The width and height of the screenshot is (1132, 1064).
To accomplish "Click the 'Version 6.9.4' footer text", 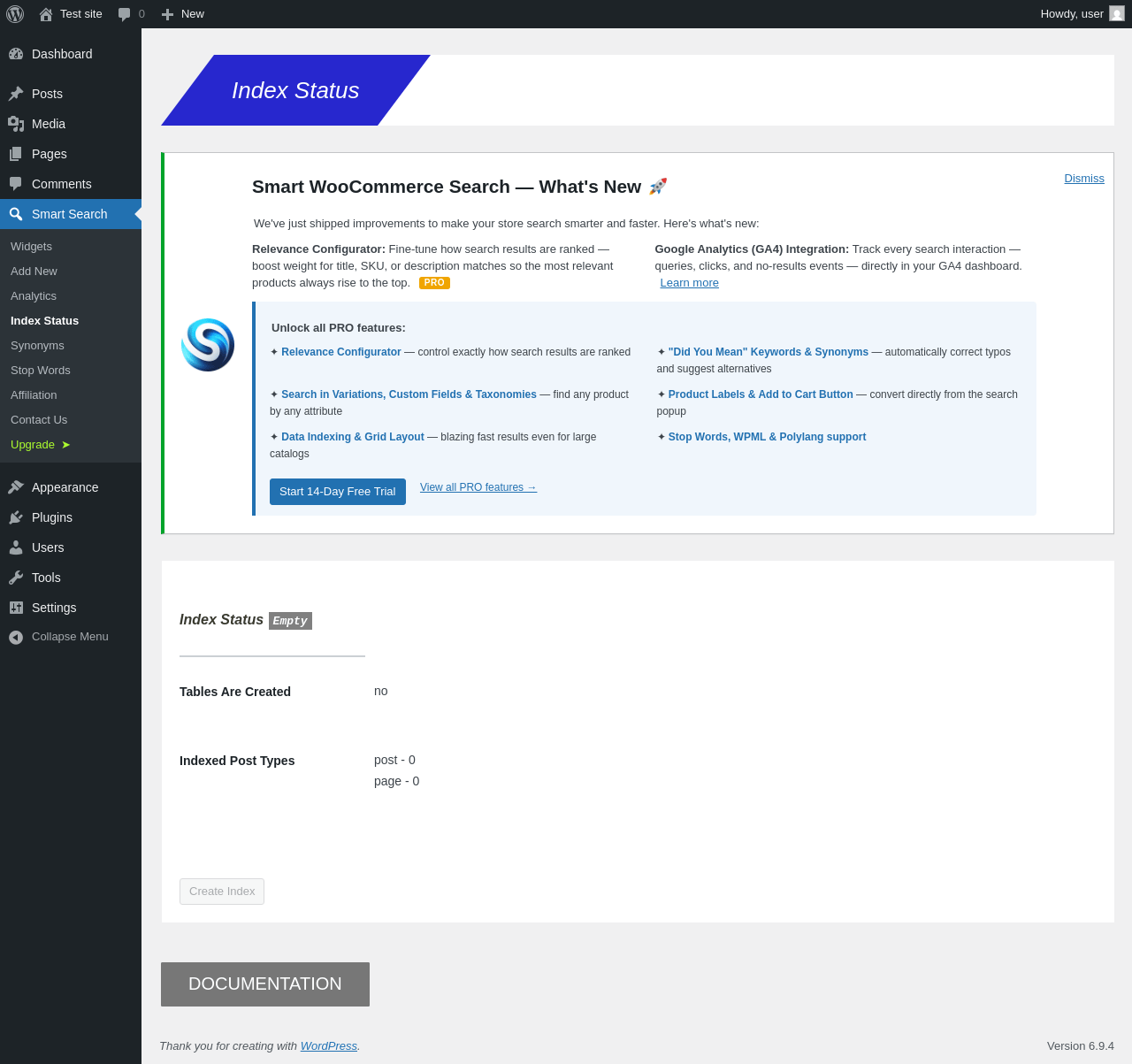I will click(x=1081, y=1046).
